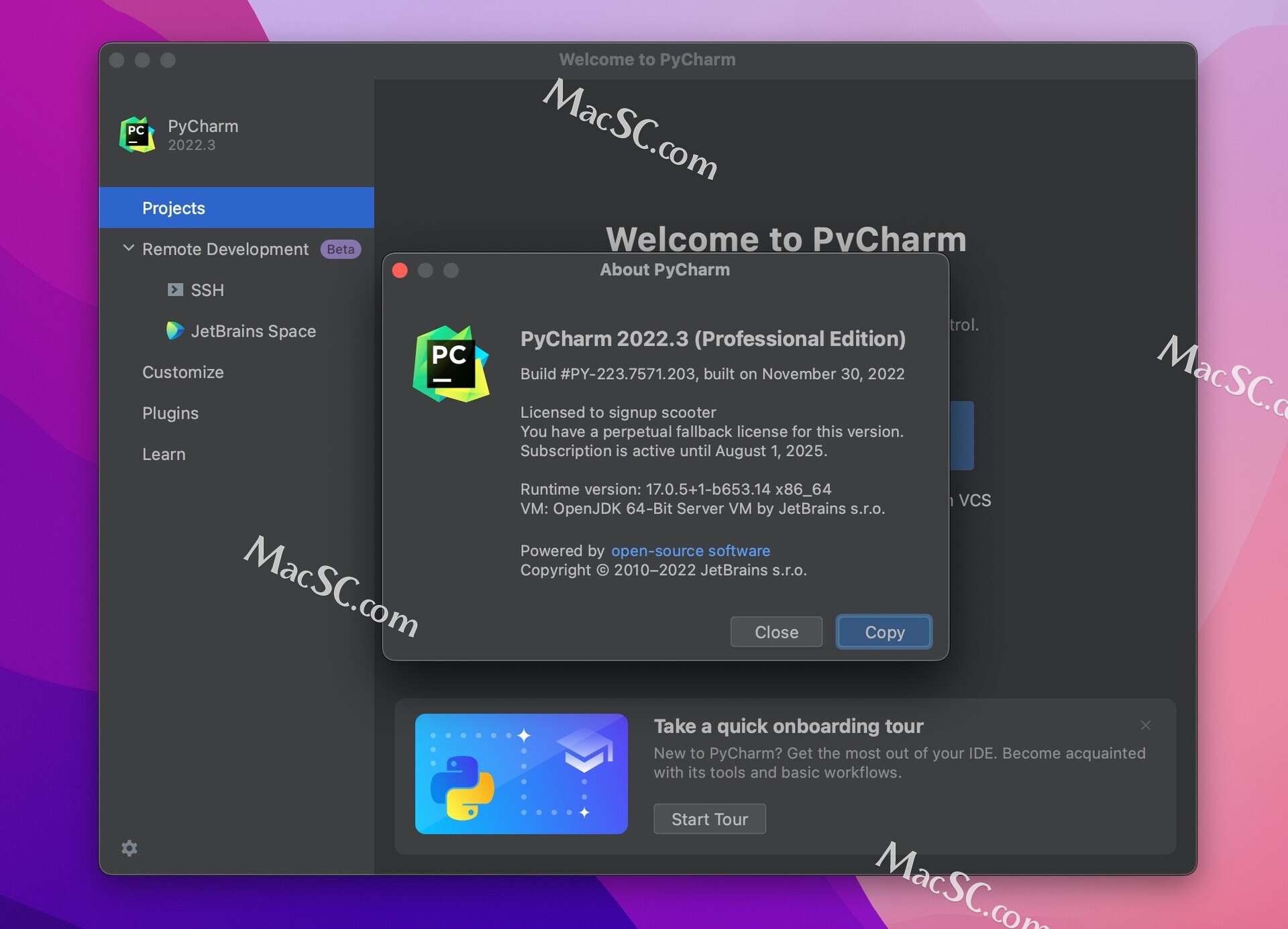Click the Get from VCS option behind the dialog
1288x929 pixels.
click(x=969, y=500)
